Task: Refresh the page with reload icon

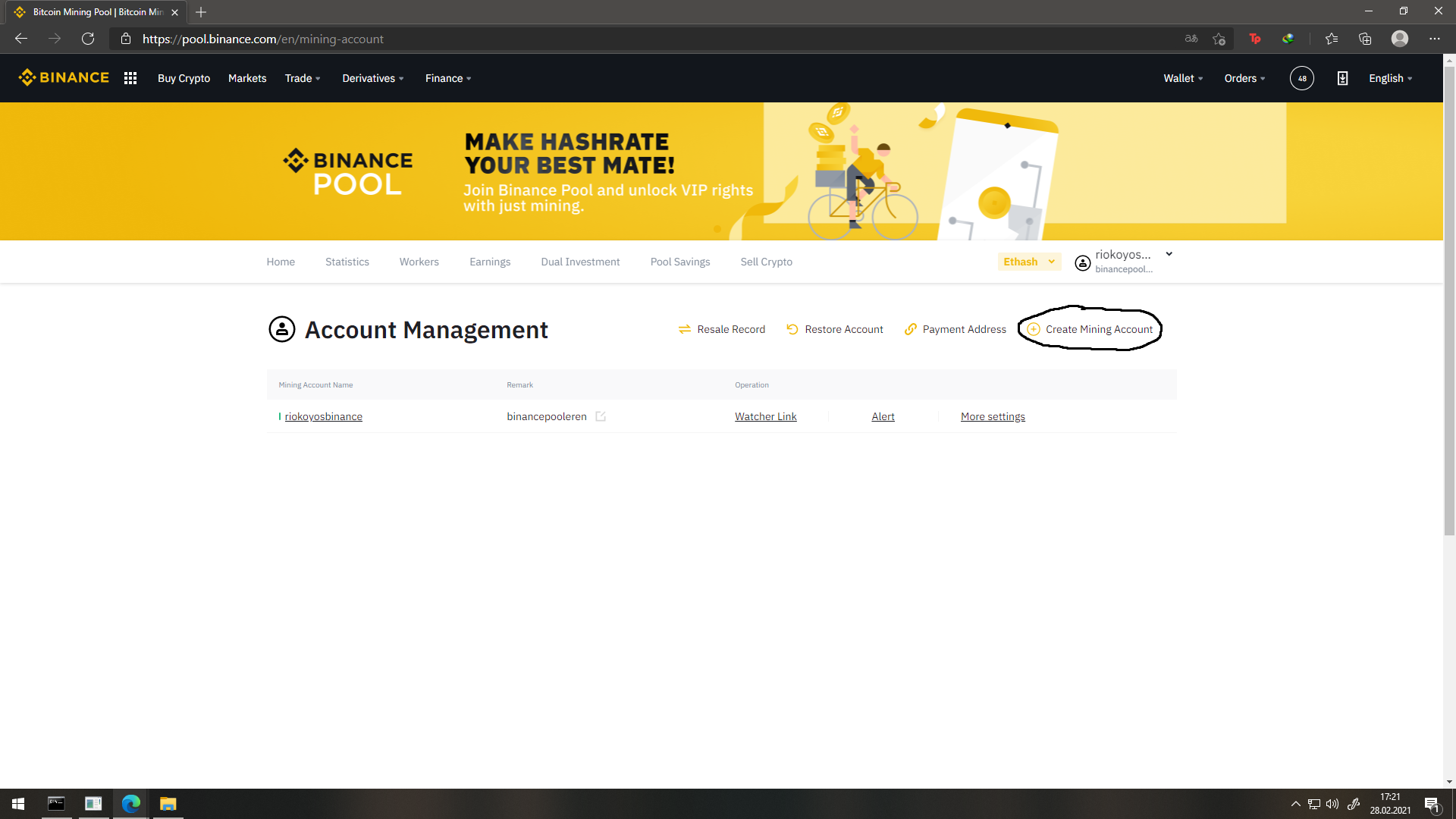Action: 88,39
